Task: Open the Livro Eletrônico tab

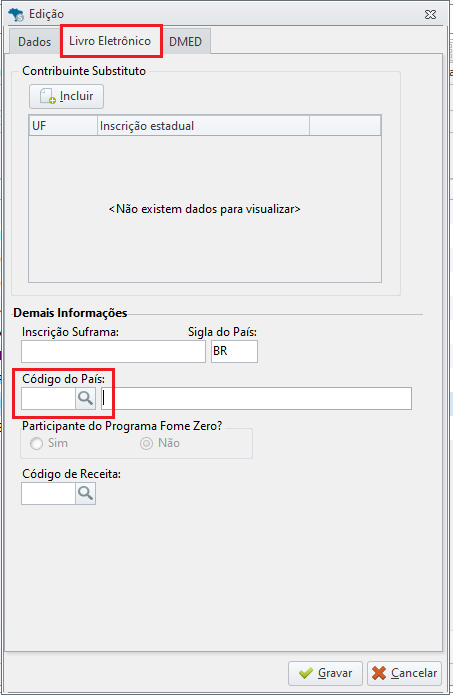Action: (x=110, y=41)
